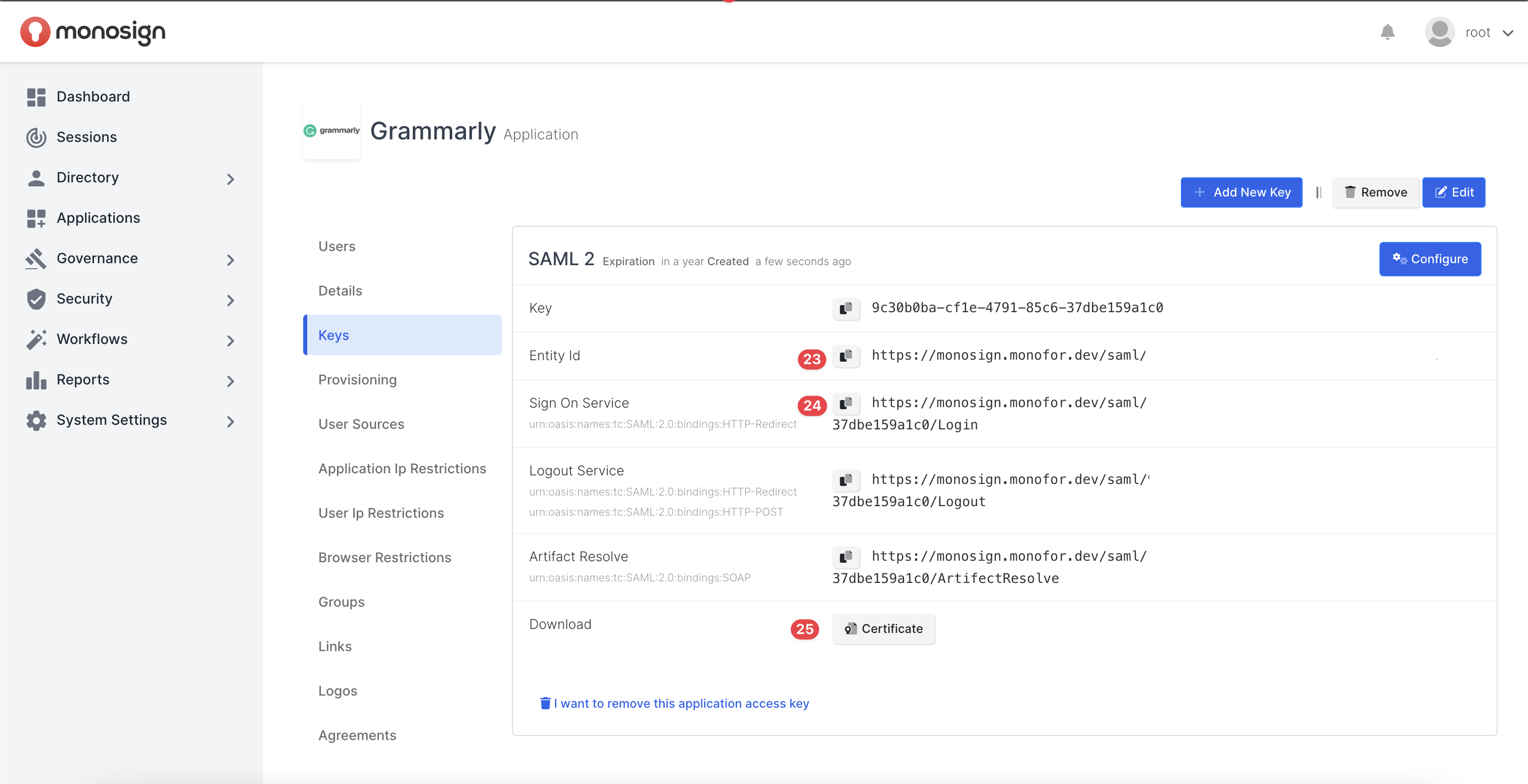
Task: Copy the Entity Id URL
Action: [846, 355]
